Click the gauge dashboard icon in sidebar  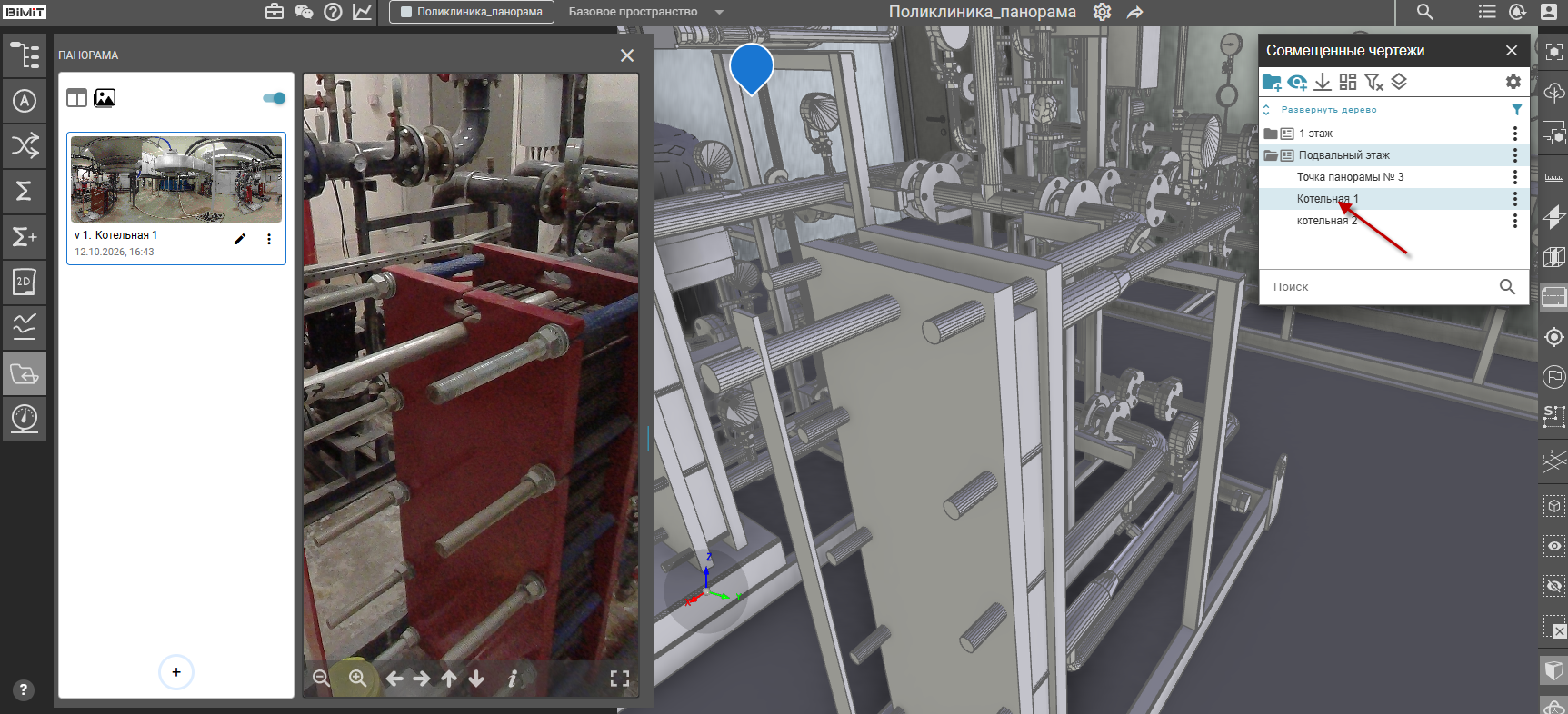click(25, 419)
